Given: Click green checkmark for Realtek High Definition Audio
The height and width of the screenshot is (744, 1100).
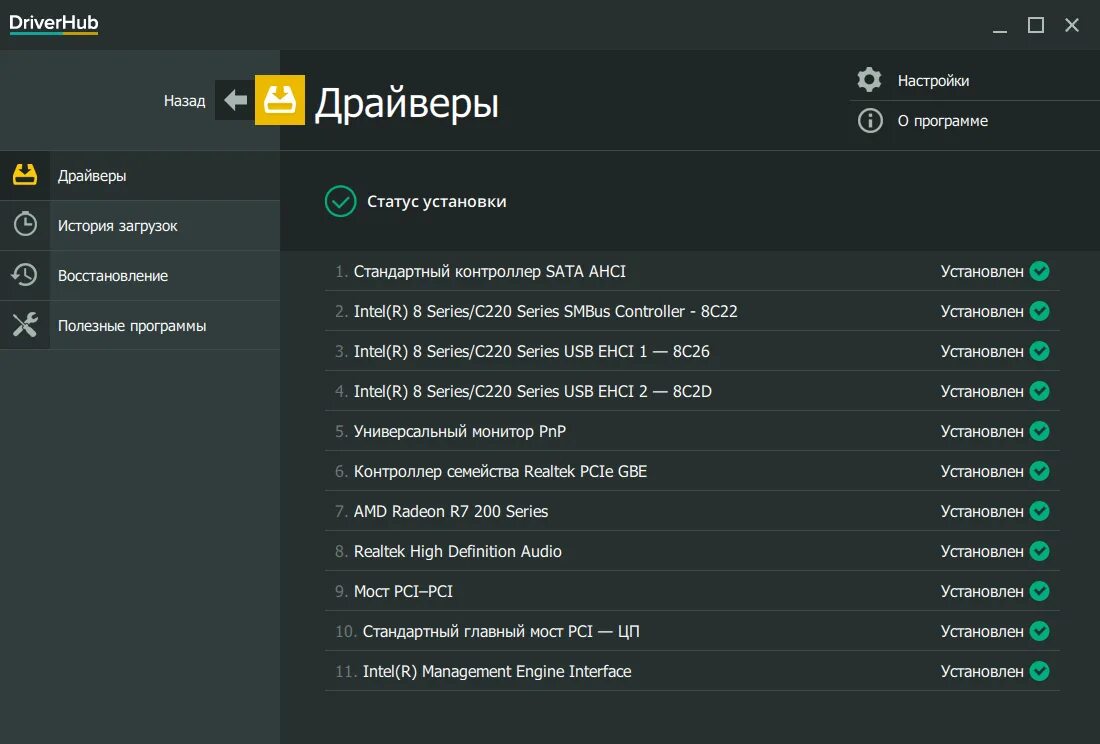Looking at the screenshot, I should click(x=1040, y=551).
